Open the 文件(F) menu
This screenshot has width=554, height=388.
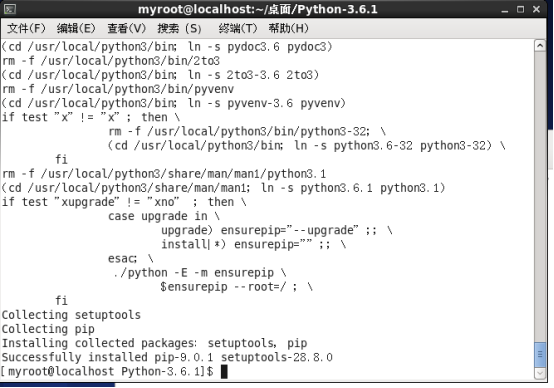tap(26, 28)
